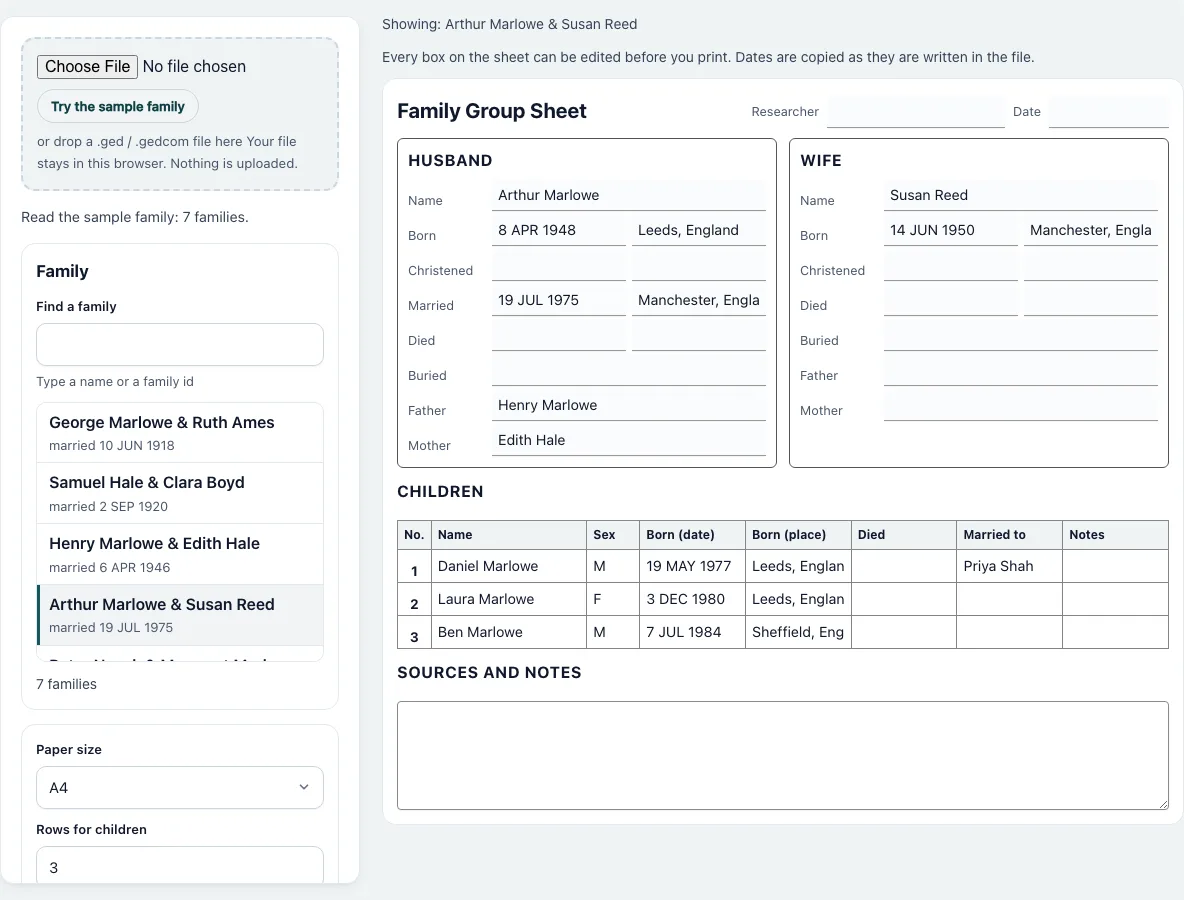Image resolution: width=1184 pixels, height=900 pixels.
Task: Edit Laura Marlowe's sex cell F
Action: 613,599
